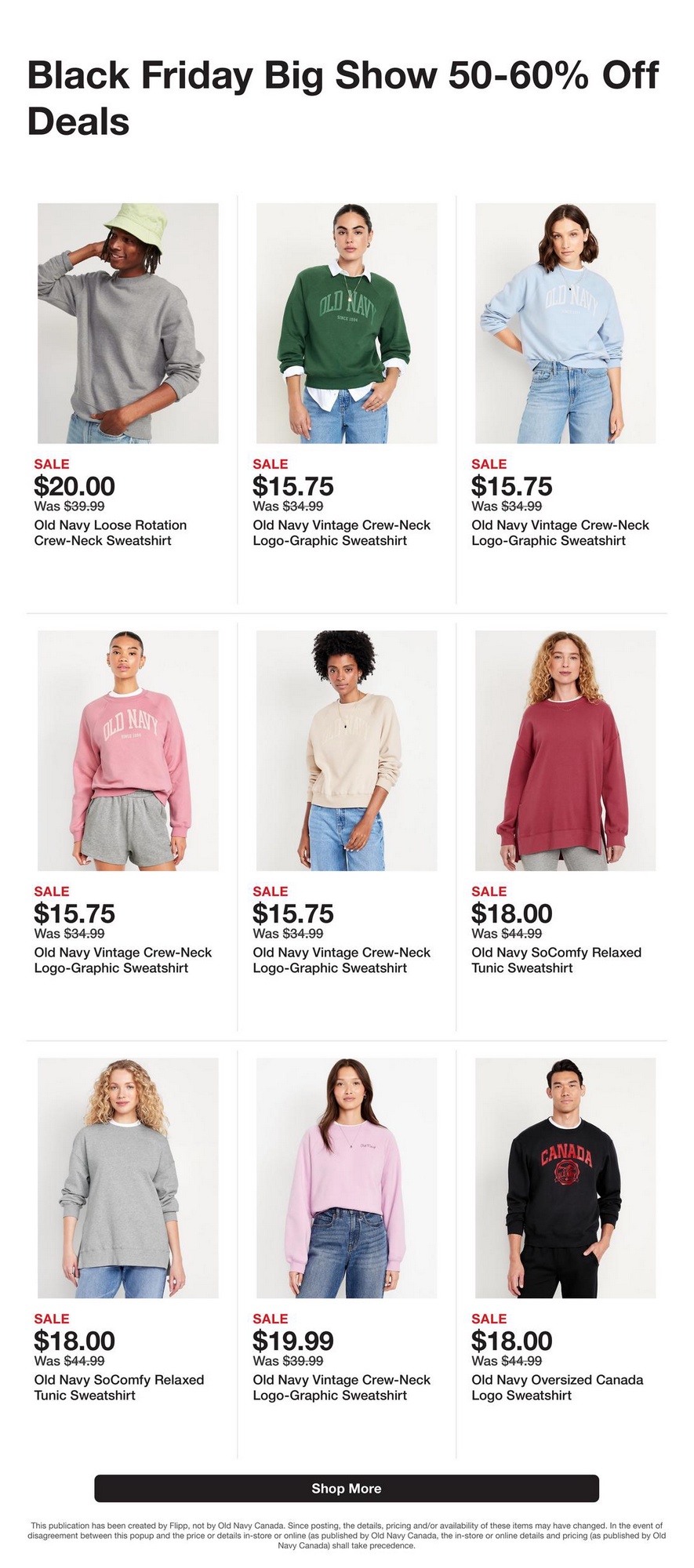Viewport: 694px width, 1568px height.
Task: Click the Shop More button
Action: [347, 1488]
